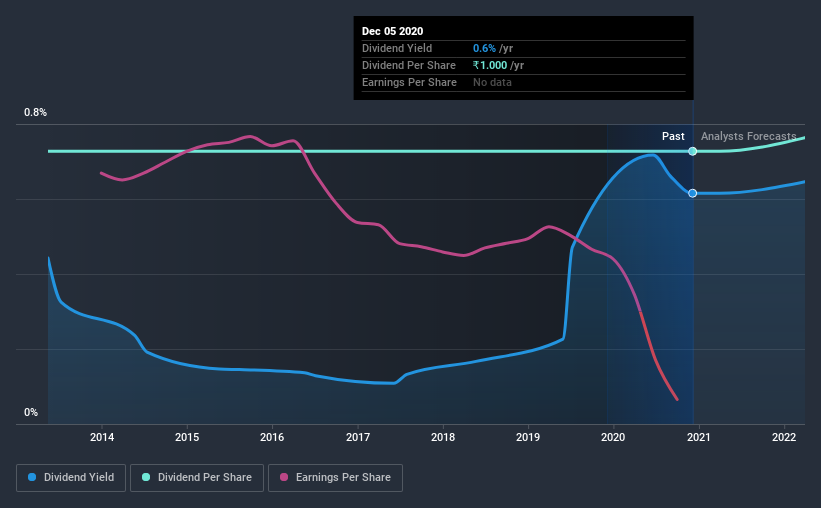
Task: Click the 2022 x-axis label
Action: [784, 437]
